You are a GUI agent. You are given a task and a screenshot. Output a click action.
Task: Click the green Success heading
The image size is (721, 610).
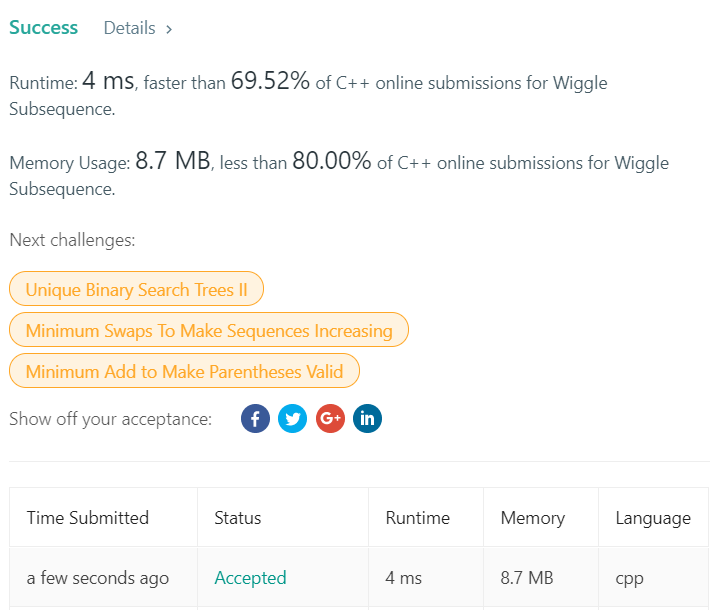(44, 28)
